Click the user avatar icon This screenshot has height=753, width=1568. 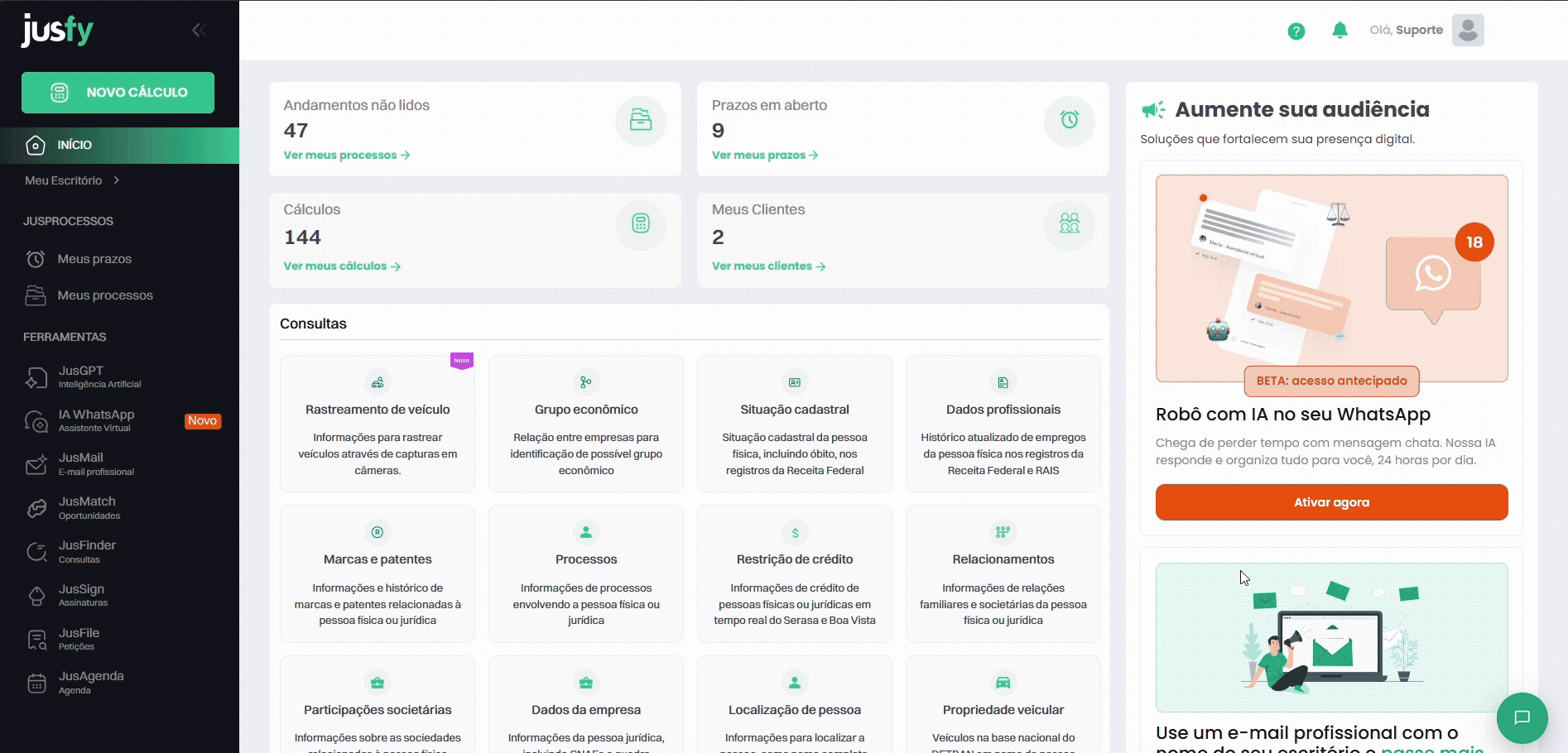[1467, 31]
